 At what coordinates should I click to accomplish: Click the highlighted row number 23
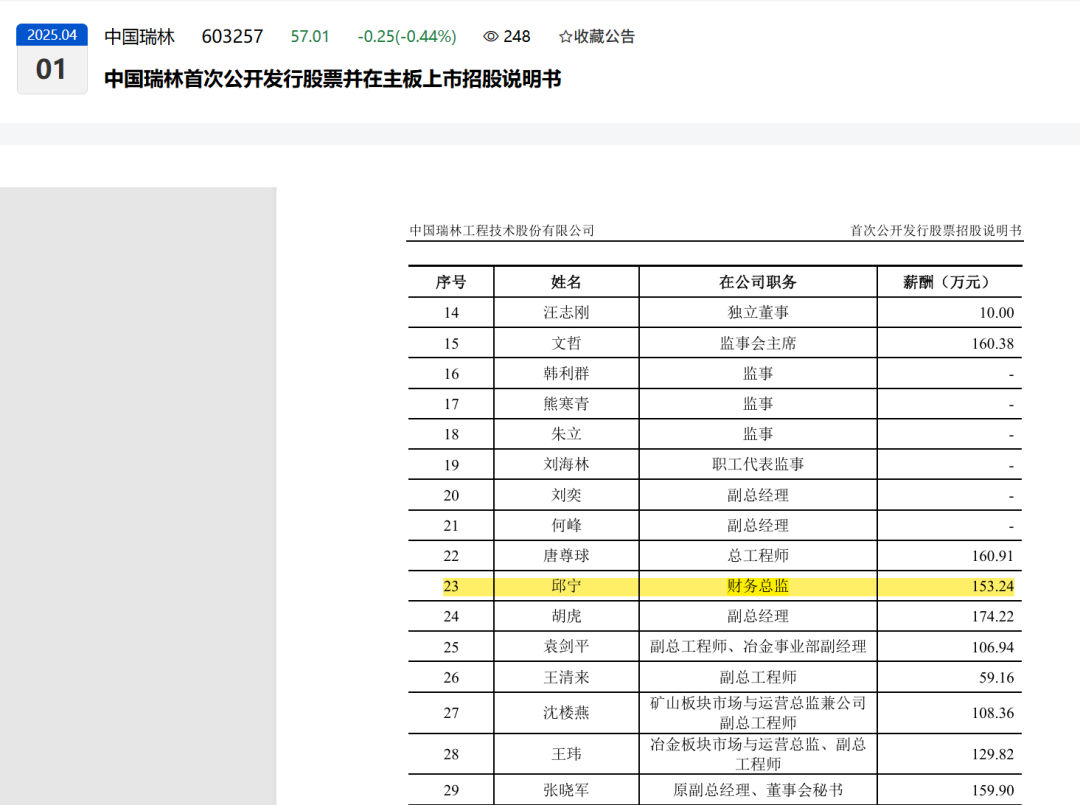click(x=450, y=586)
